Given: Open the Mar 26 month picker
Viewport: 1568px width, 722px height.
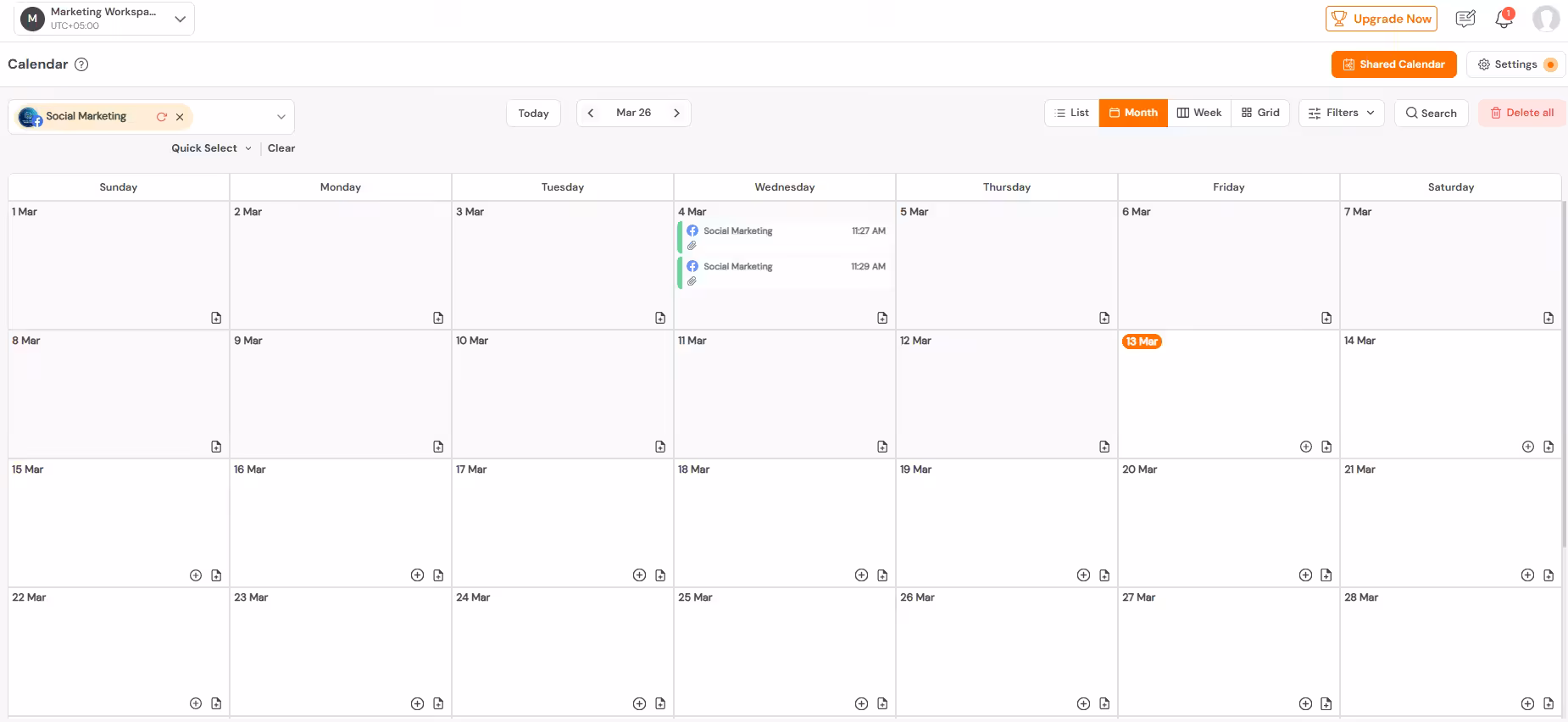Looking at the screenshot, I should point(633,113).
